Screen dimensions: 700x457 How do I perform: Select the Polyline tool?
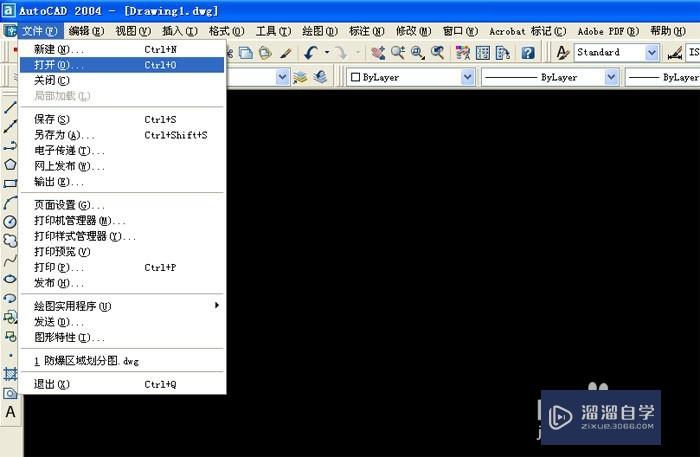click(x=10, y=145)
